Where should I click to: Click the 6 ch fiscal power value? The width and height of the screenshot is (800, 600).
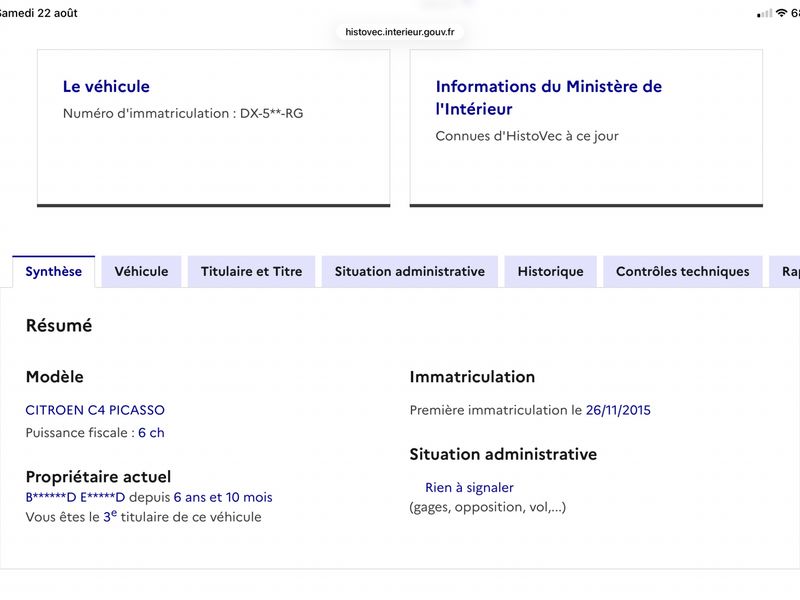tap(151, 433)
